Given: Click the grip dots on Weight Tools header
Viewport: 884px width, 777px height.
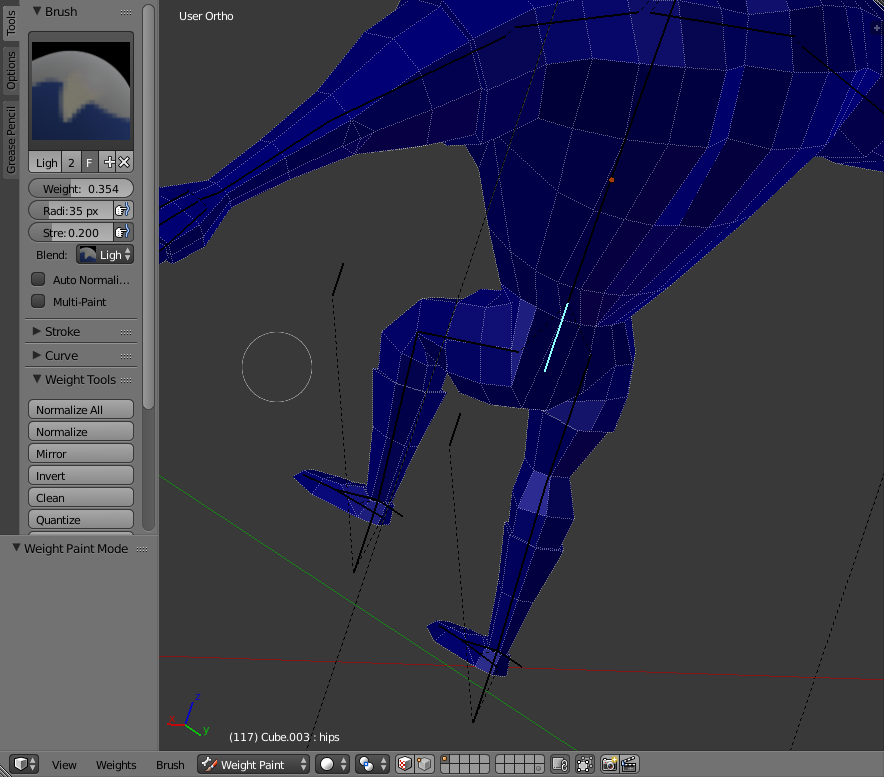Looking at the screenshot, I should click(x=126, y=380).
